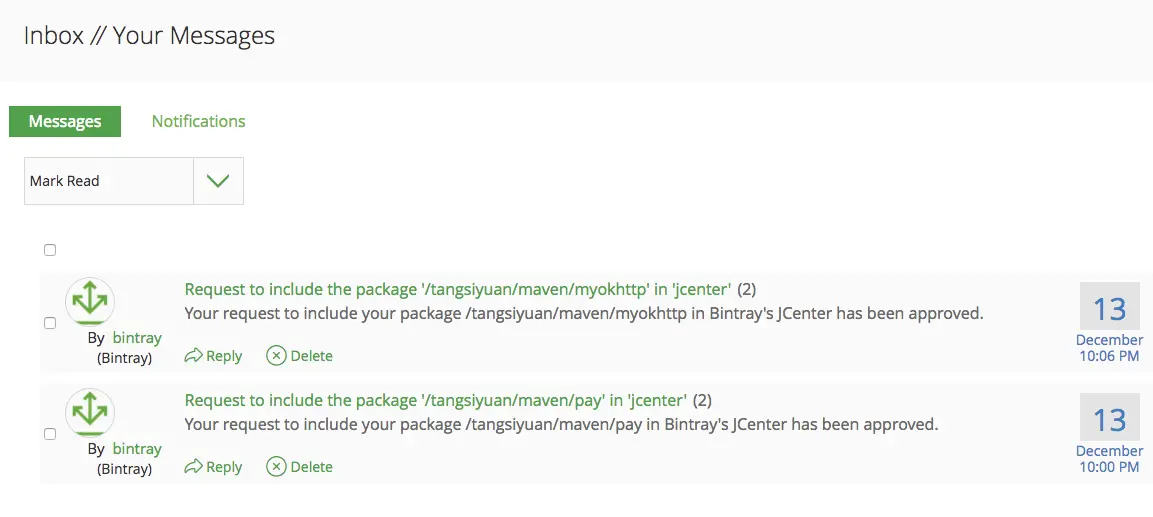Screen dimensions: 1153x517
Task: Expand the Mark Read dropdown arrow
Action: (218, 181)
